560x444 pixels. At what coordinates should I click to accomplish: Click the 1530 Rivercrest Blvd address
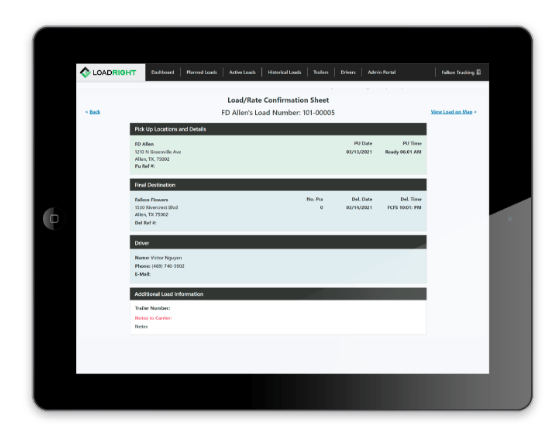[x=156, y=208]
